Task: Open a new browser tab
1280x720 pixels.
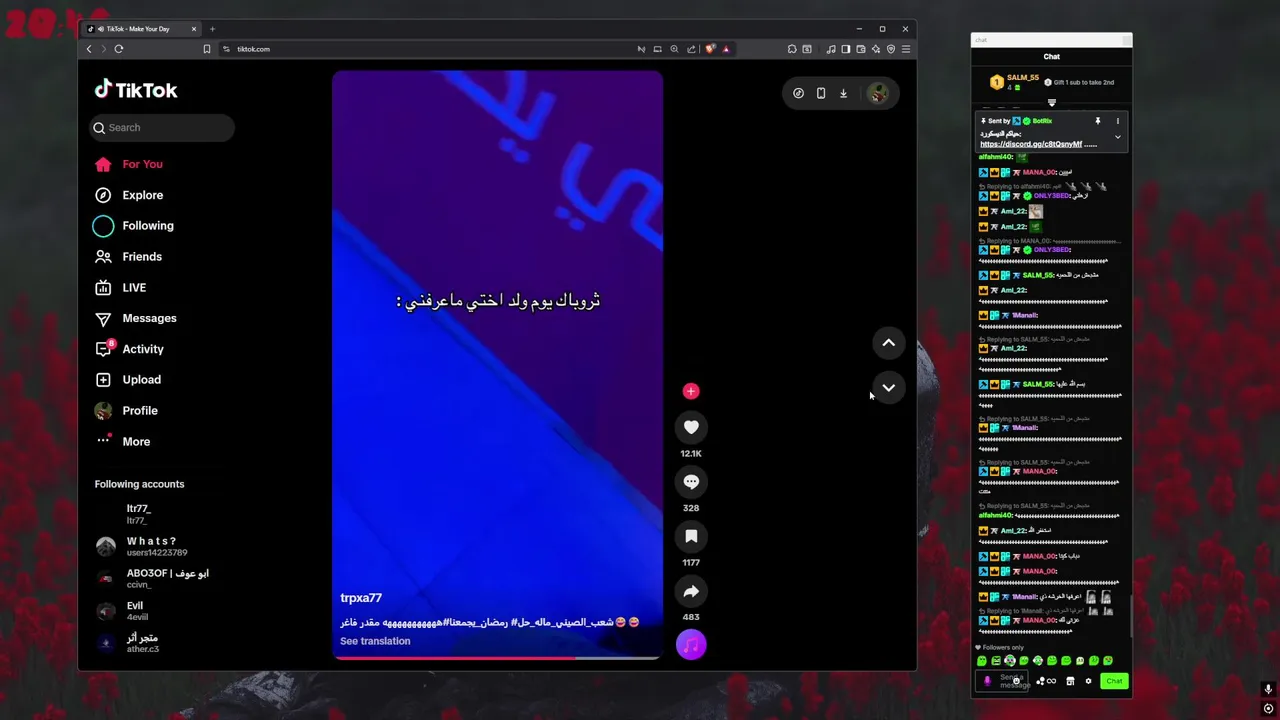Action: (212, 29)
